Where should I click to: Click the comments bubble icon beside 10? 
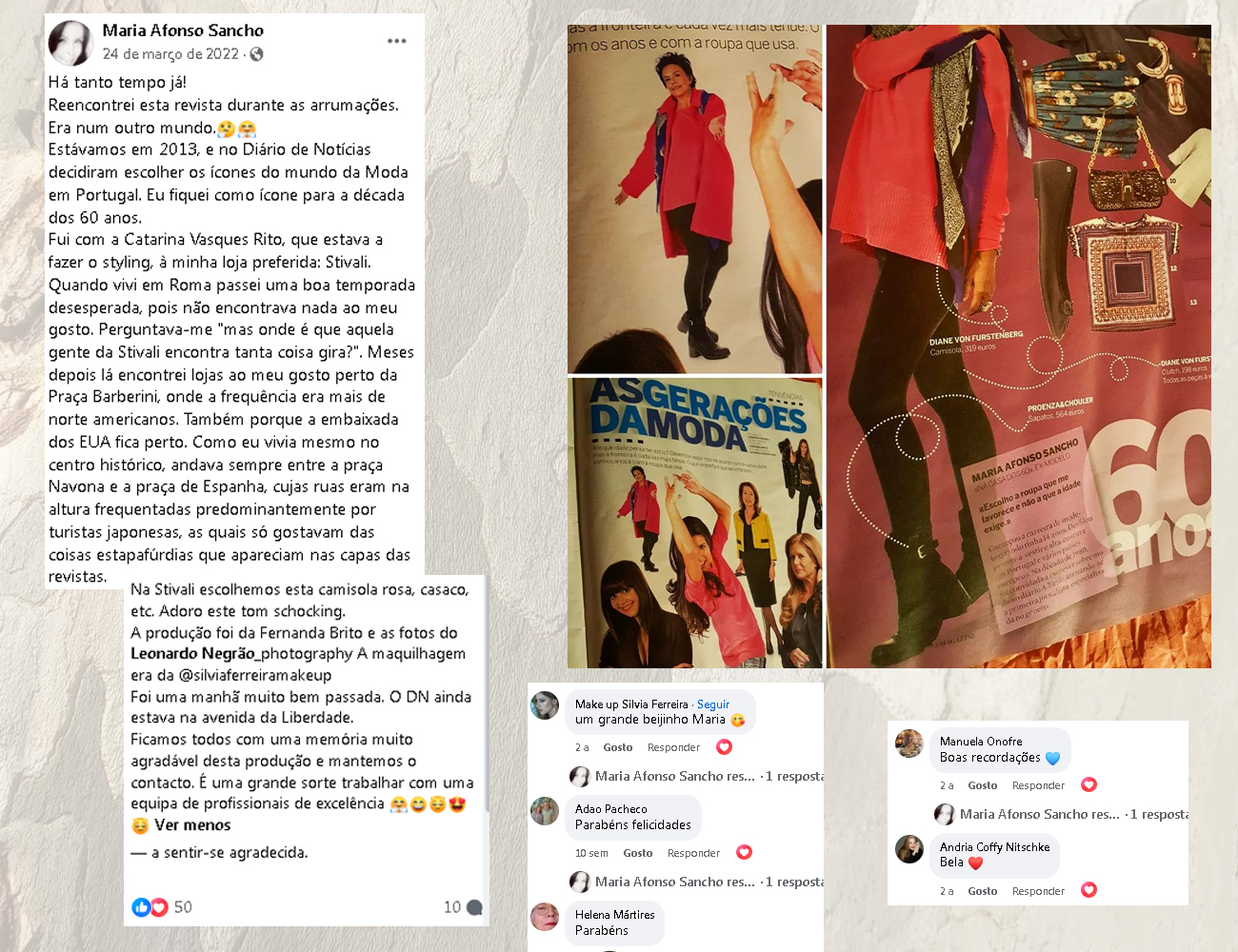[x=474, y=907]
